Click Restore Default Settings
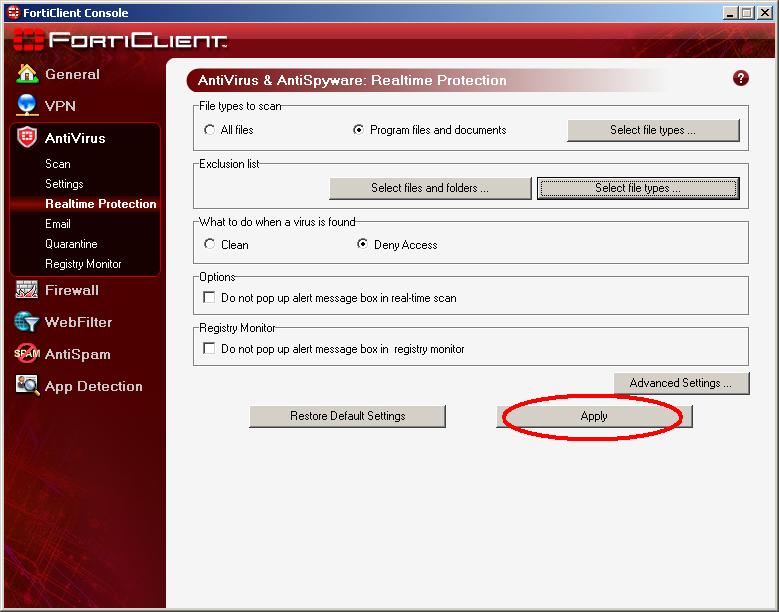The image size is (779, 612). tap(347, 416)
